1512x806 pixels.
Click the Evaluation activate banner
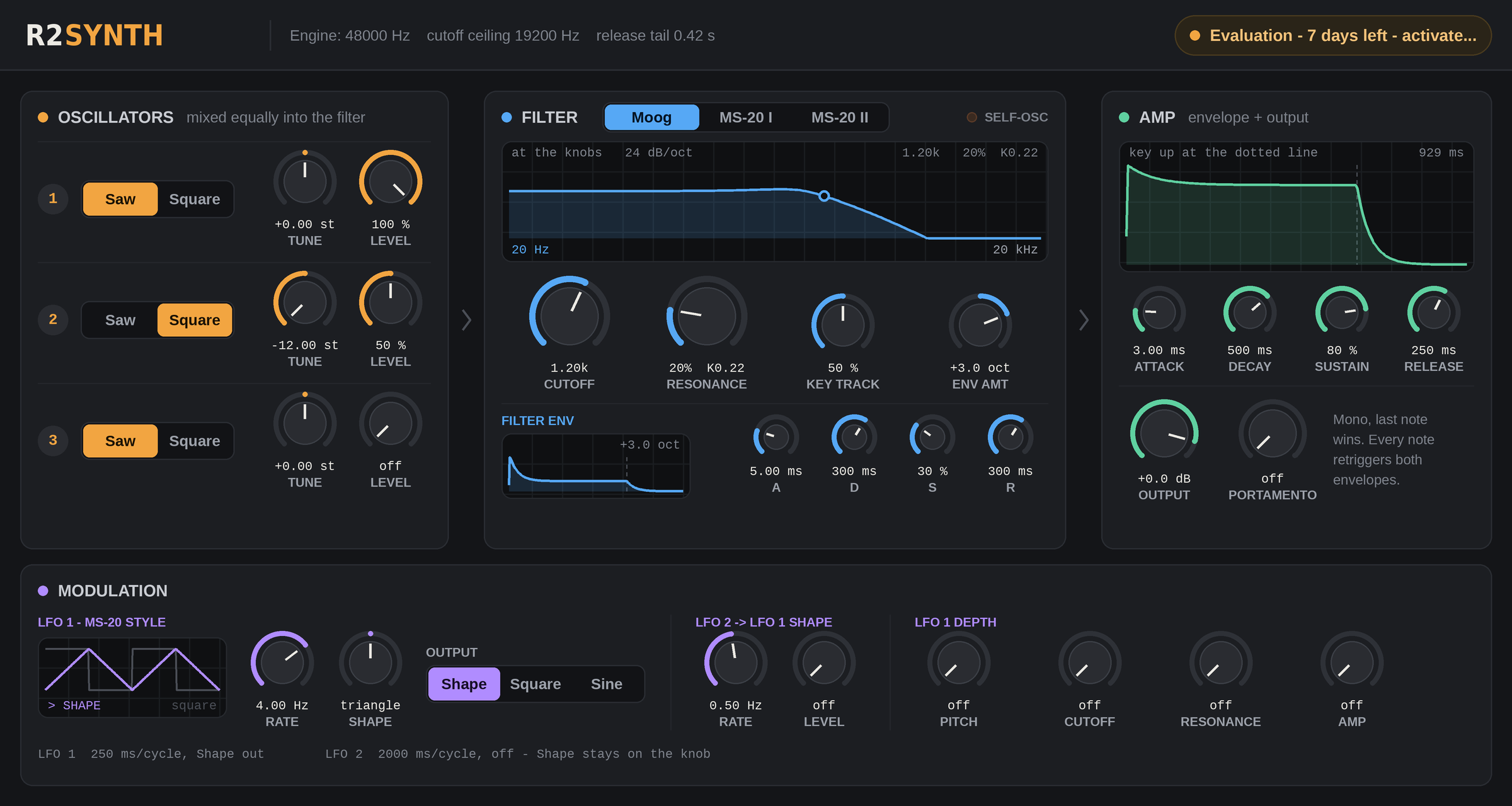(1333, 35)
